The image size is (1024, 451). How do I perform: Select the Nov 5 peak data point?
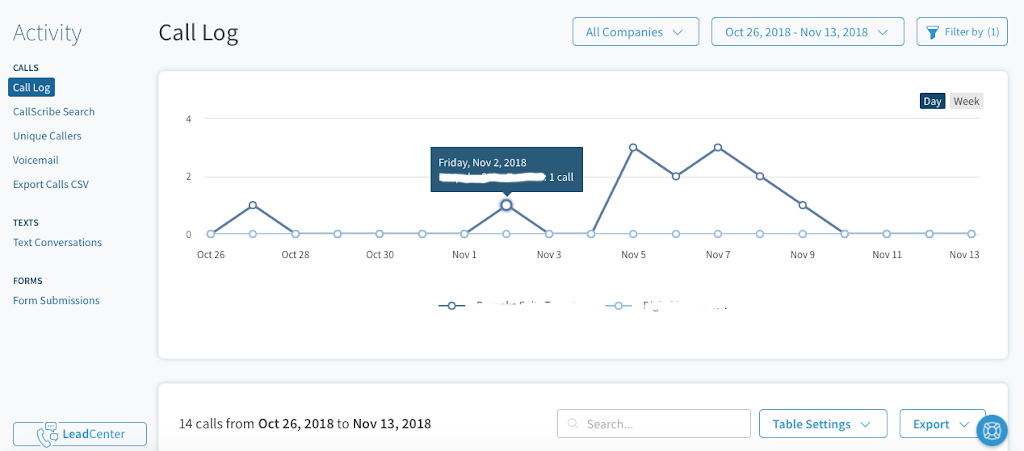click(633, 148)
